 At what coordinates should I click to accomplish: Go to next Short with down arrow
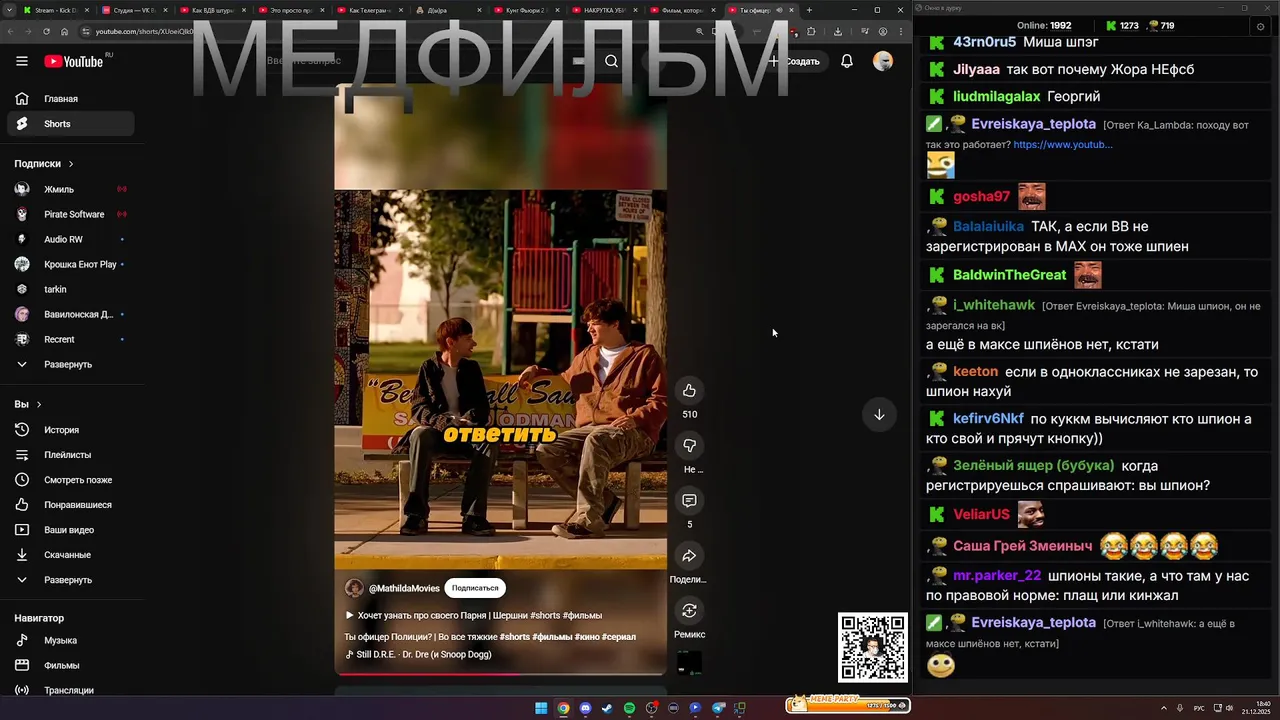point(879,414)
